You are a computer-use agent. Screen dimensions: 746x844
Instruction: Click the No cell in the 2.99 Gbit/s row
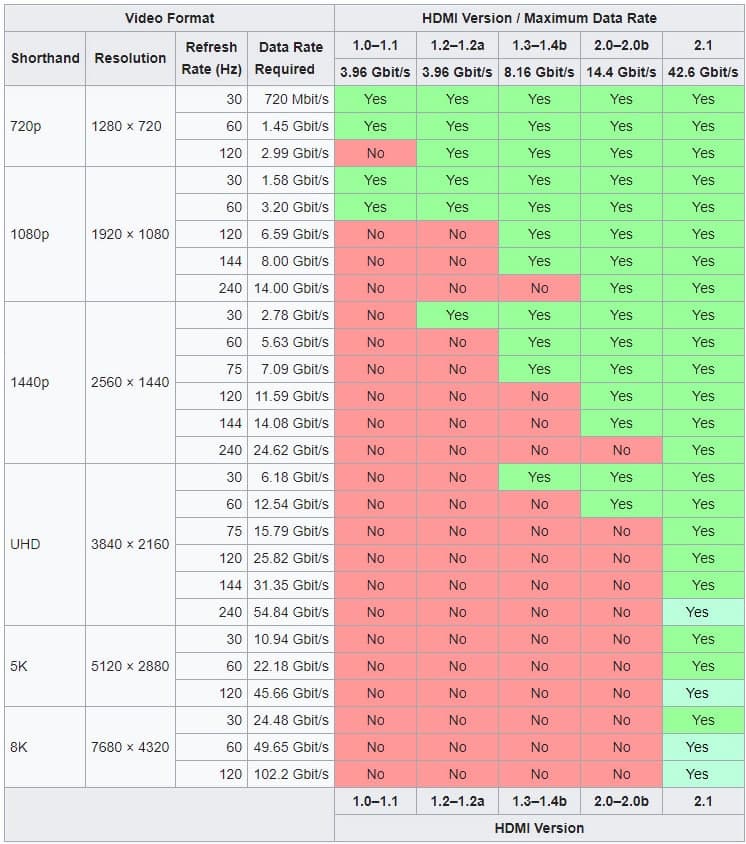click(375, 153)
